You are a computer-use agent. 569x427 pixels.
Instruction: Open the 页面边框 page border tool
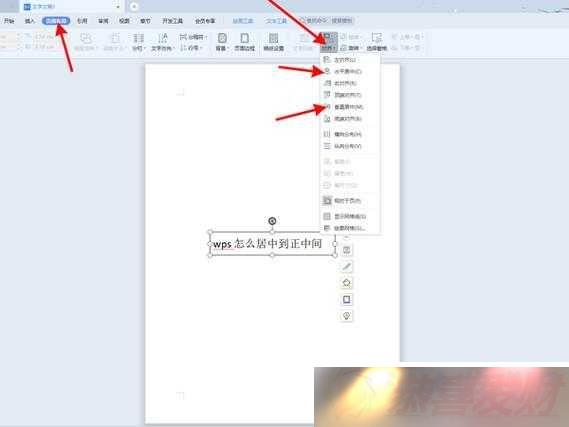[x=244, y=42]
